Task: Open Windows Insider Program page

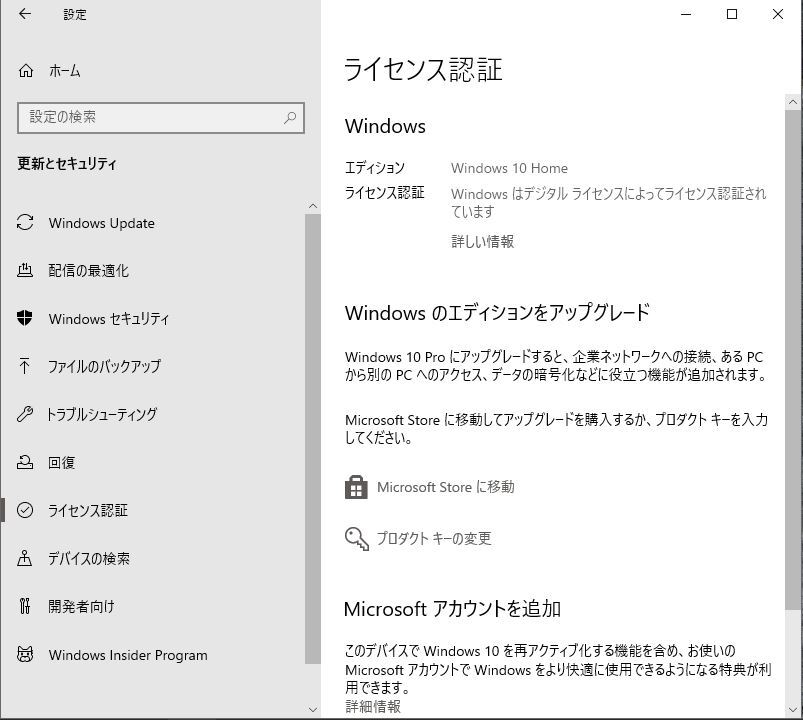Action: (x=128, y=655)
